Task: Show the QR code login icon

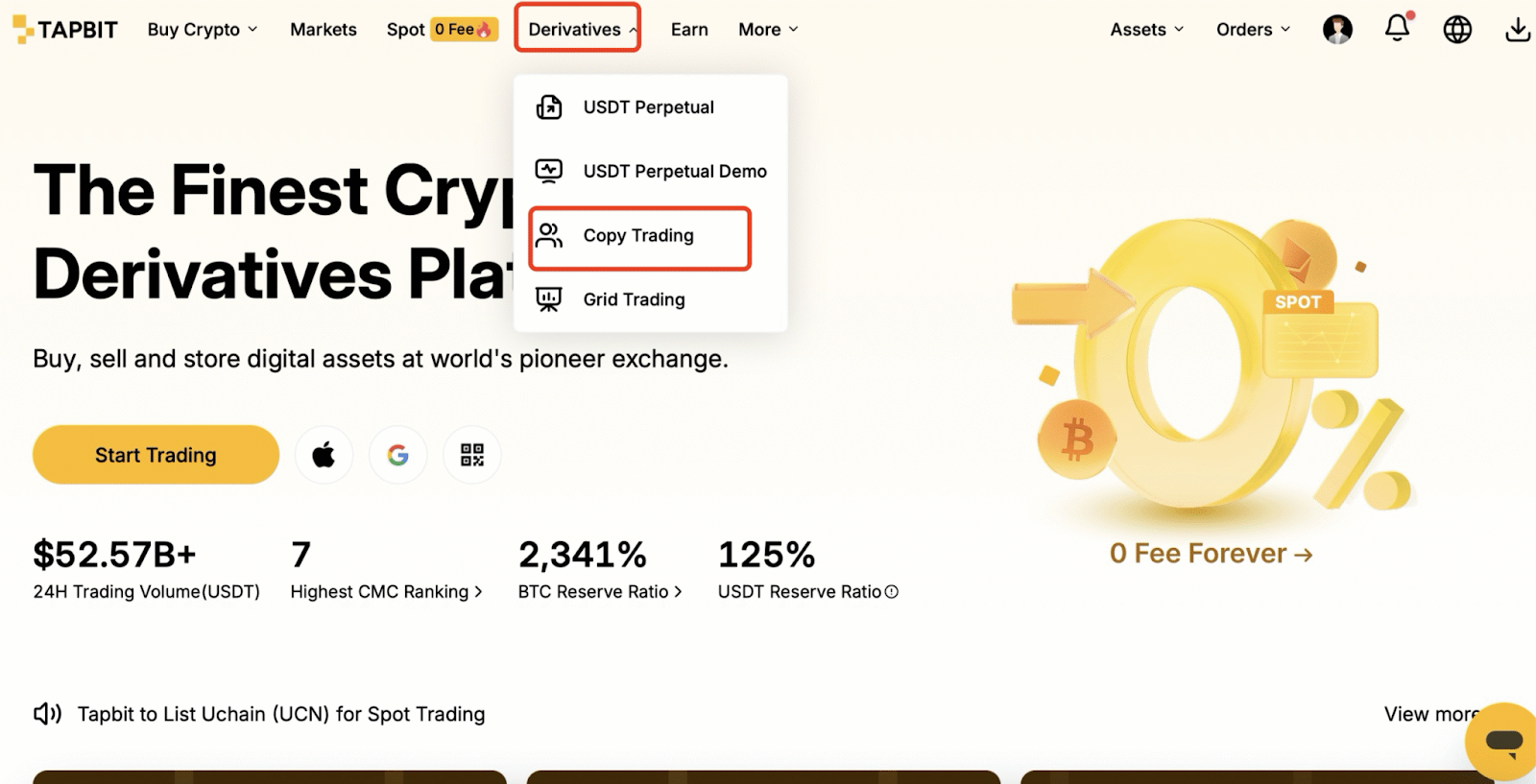Action: pos(472,455)
